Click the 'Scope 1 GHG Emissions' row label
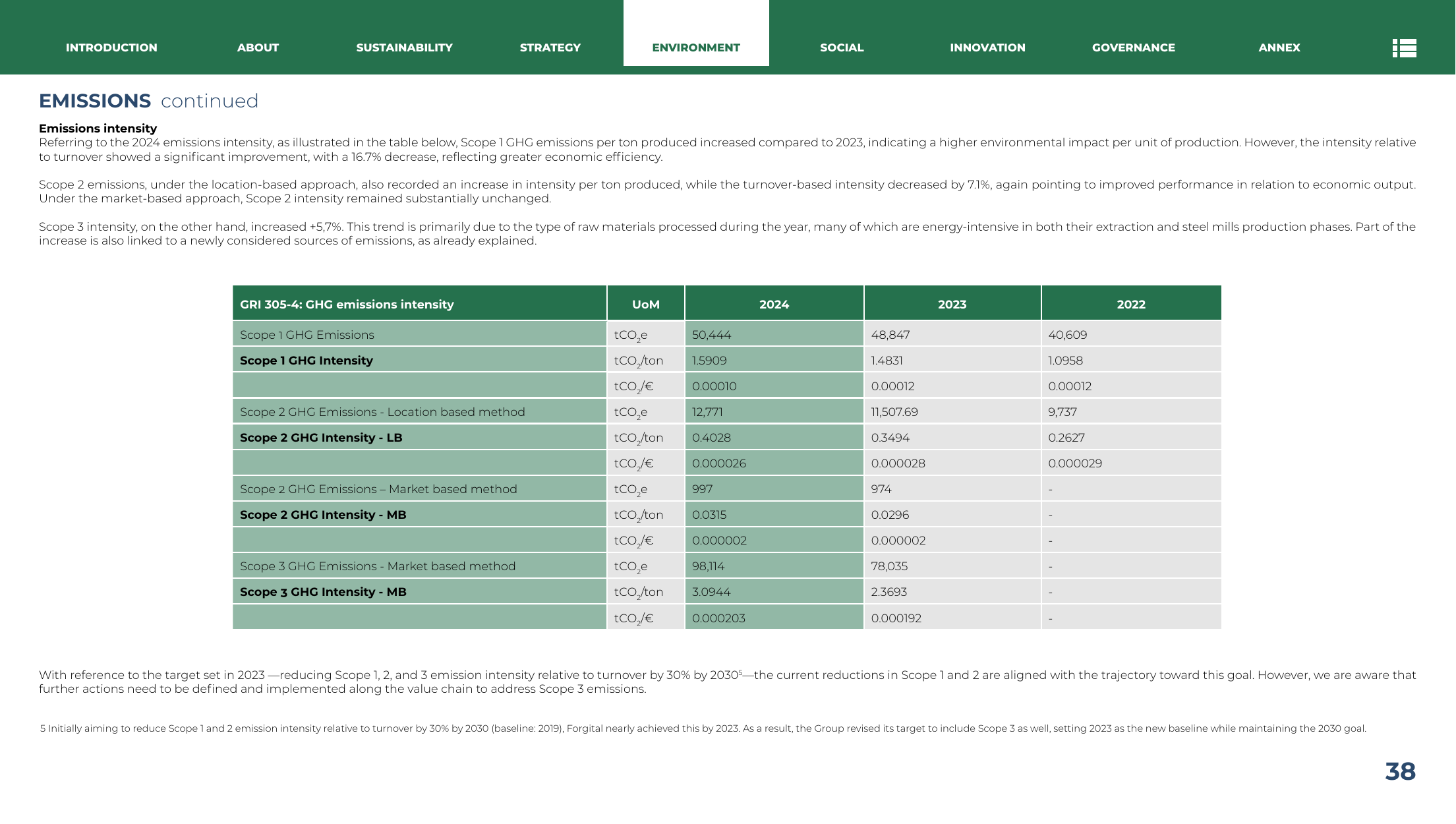The image size is (1456, 824). point(307,335)
